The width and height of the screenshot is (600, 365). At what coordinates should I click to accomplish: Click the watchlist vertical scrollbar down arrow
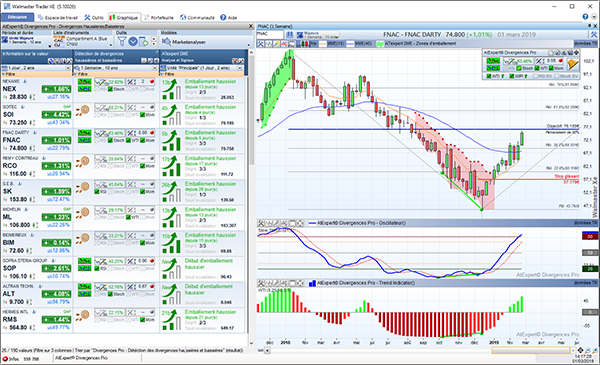point(251,343)
